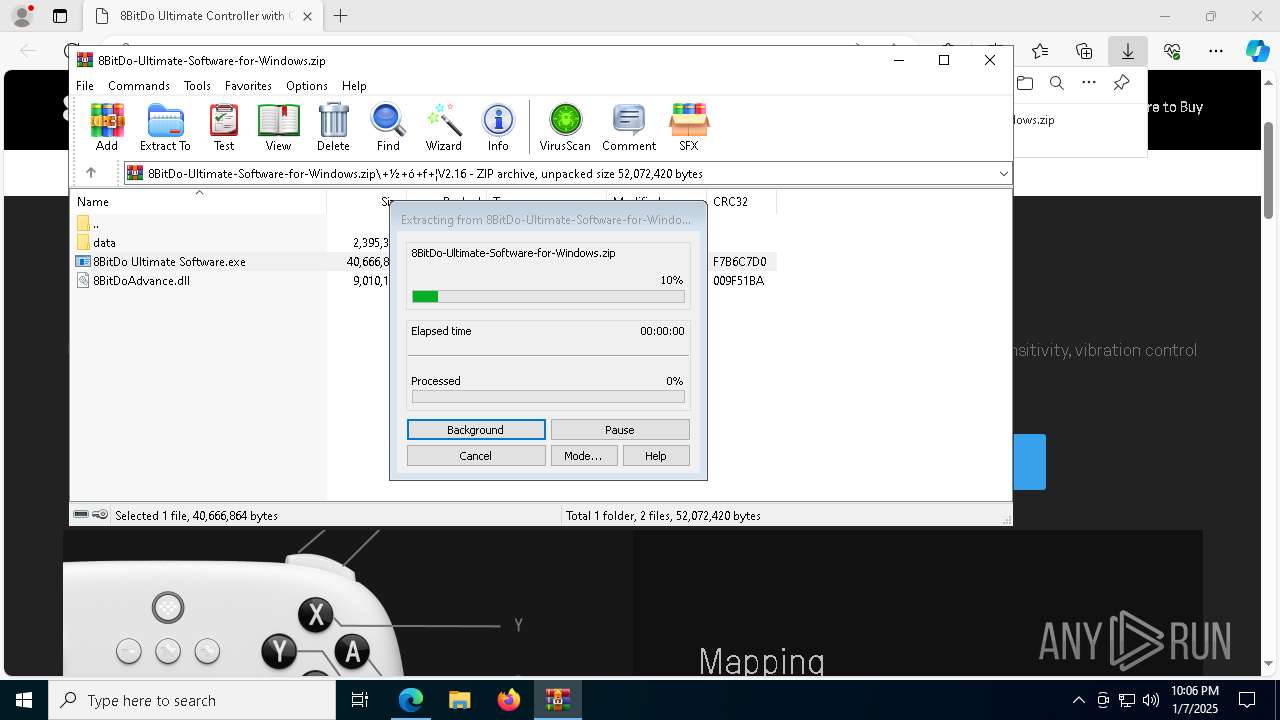The image size is (1280, 720).
Task: Open the Find magnifier icon
Action: [388, 127]
